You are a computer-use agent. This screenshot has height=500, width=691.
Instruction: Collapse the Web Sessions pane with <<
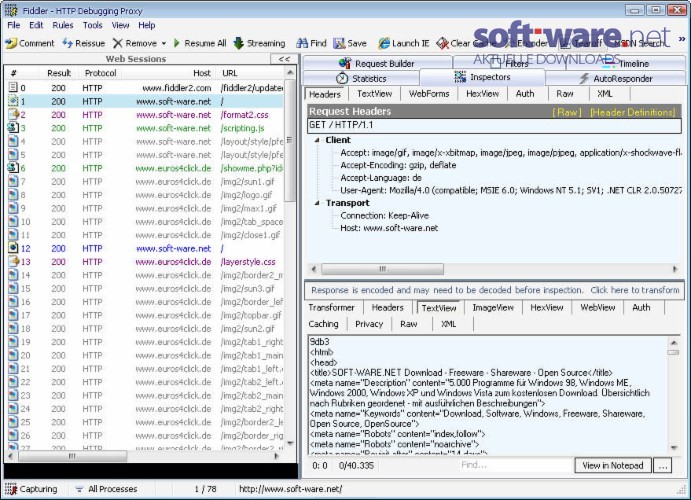click(284, 59)
